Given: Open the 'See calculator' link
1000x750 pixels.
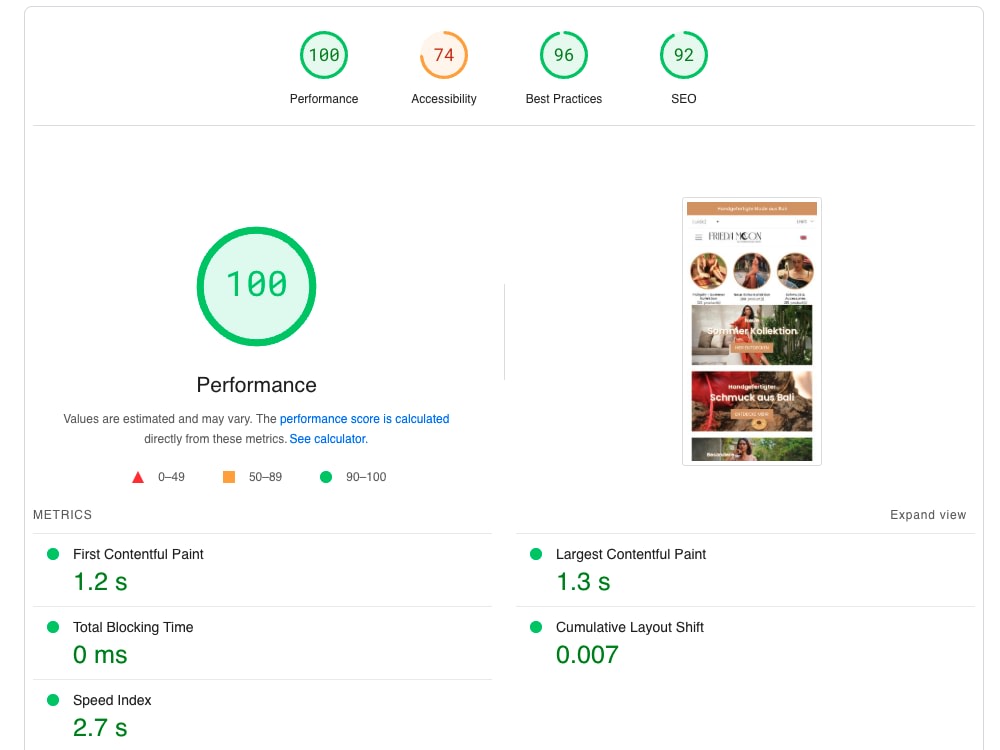Looking at the screenshot, I should point(328,439).
